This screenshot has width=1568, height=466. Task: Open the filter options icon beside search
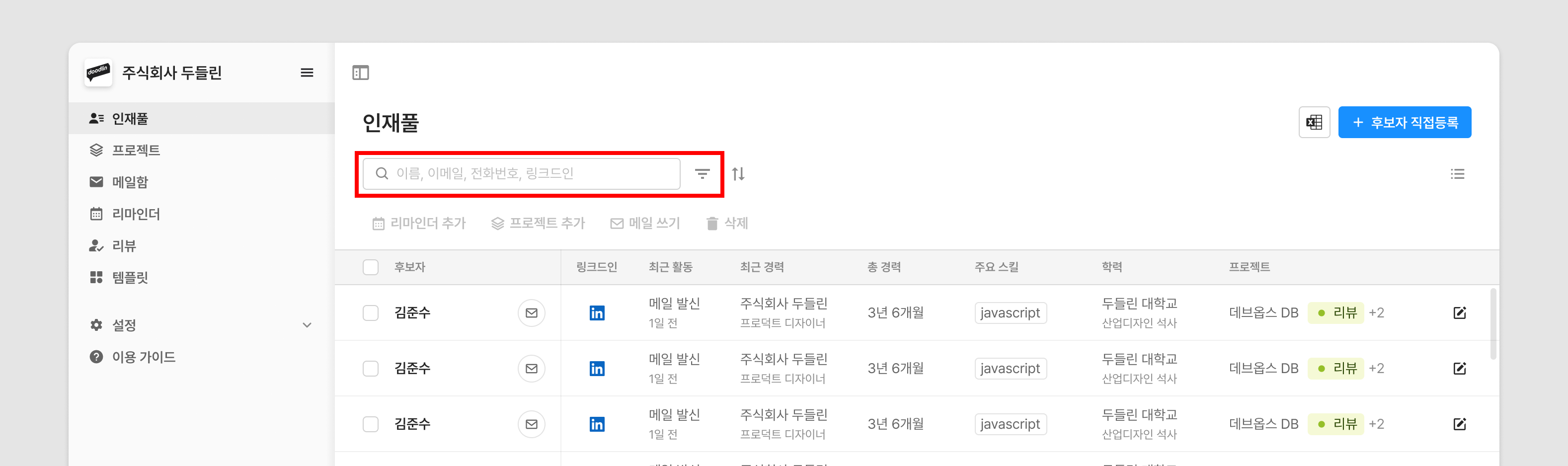[x=703, y=174]
